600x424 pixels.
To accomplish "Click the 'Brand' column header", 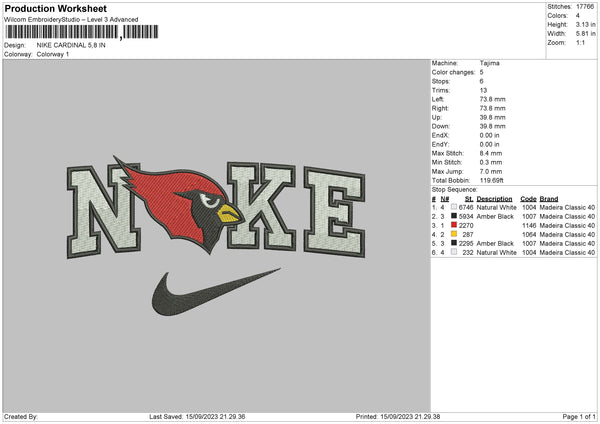I will [x=549, y=199].
